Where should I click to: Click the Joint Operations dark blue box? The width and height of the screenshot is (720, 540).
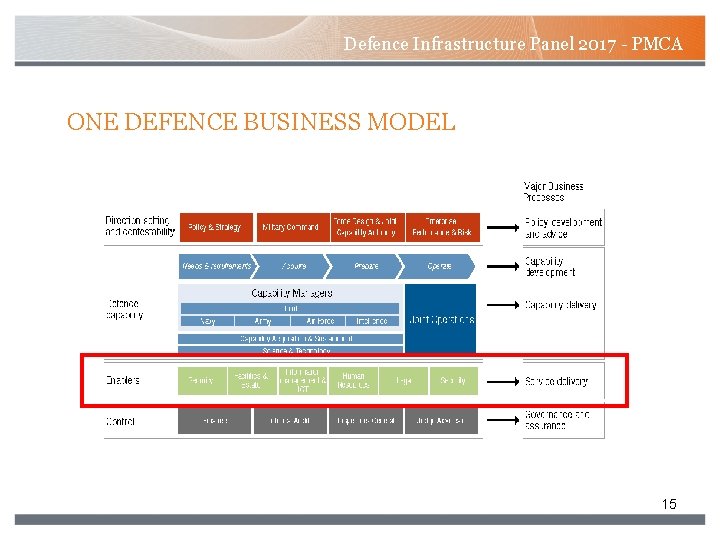pyautogui.click(x=441, y=319)
